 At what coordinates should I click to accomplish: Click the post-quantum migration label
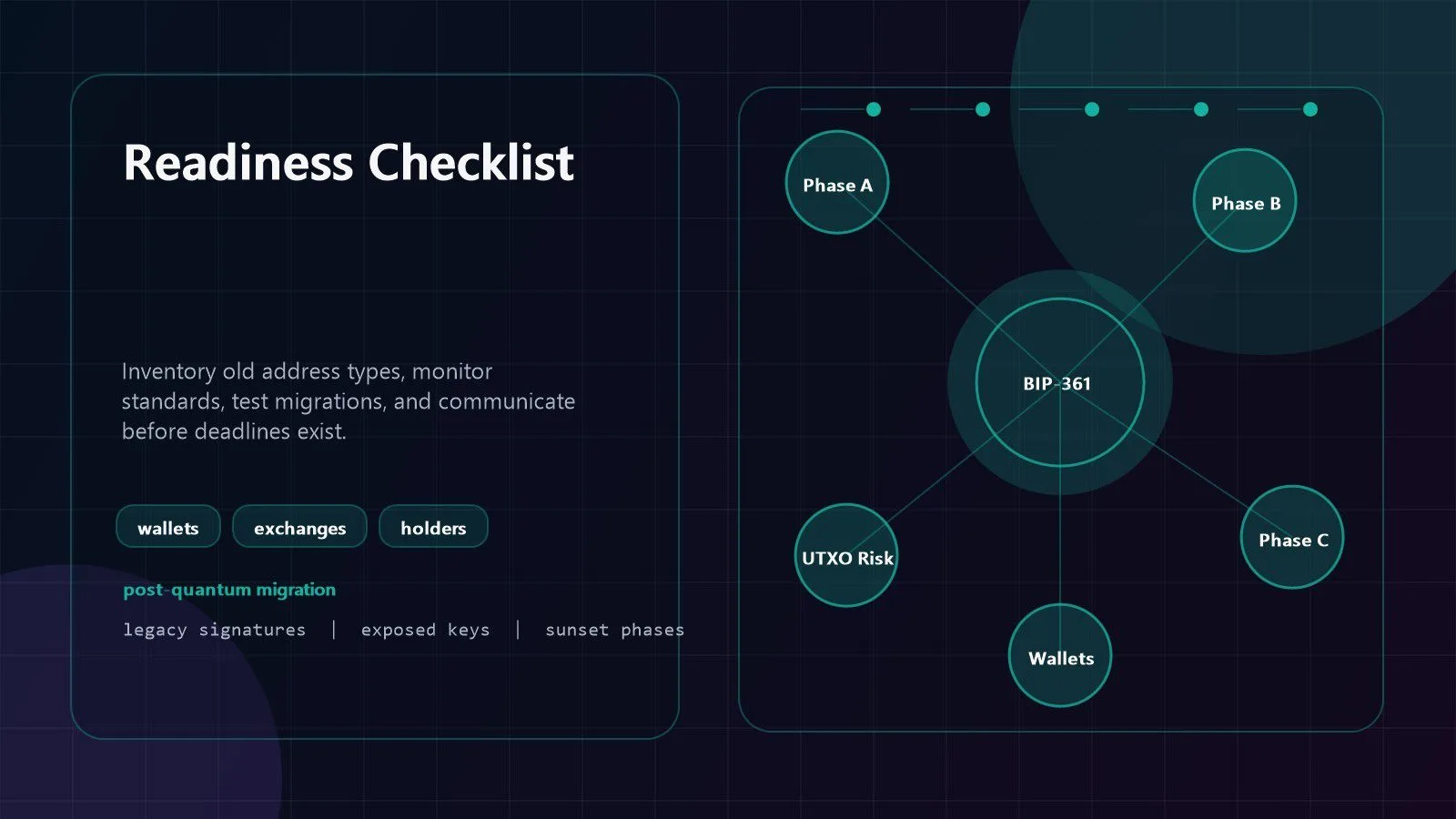click(x=229, y=590)
